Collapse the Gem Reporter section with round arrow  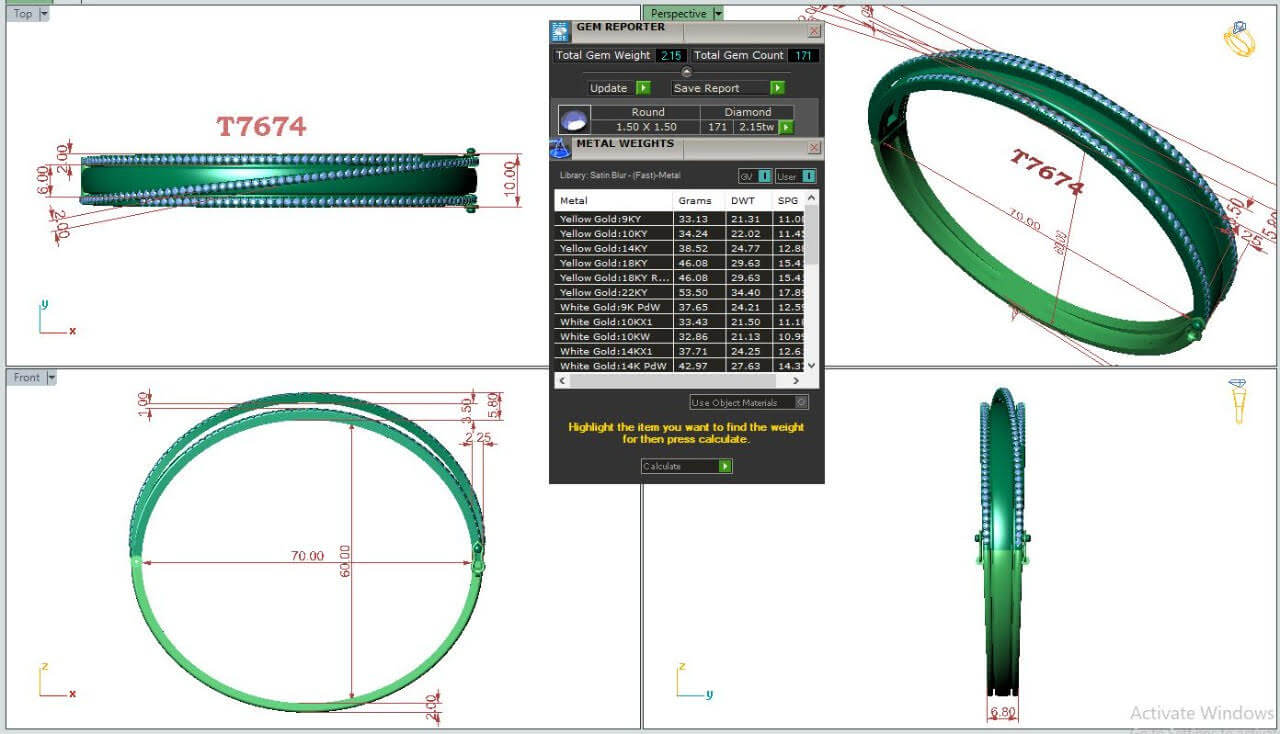(x=686, y=72)
